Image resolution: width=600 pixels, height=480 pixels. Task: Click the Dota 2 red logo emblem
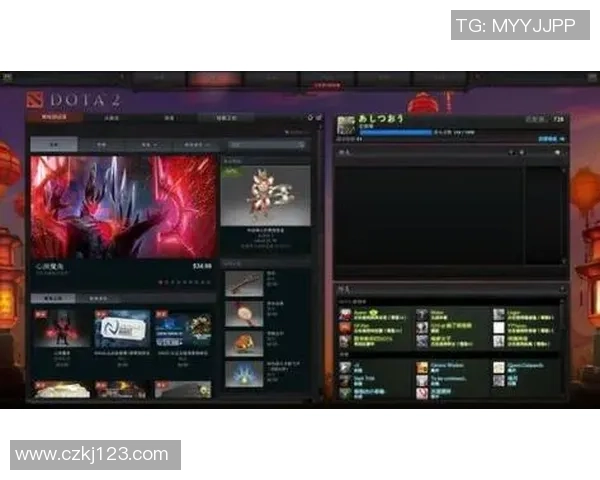point(35,100)
